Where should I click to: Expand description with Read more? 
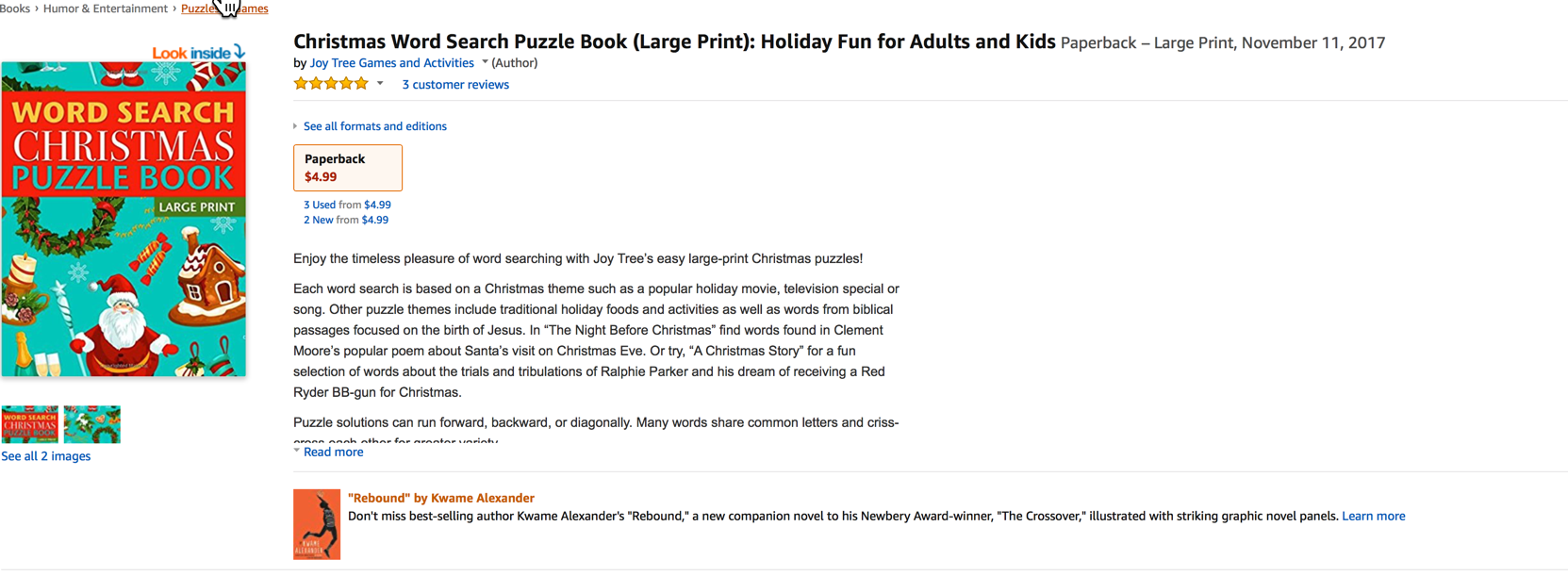pos(333,453)
